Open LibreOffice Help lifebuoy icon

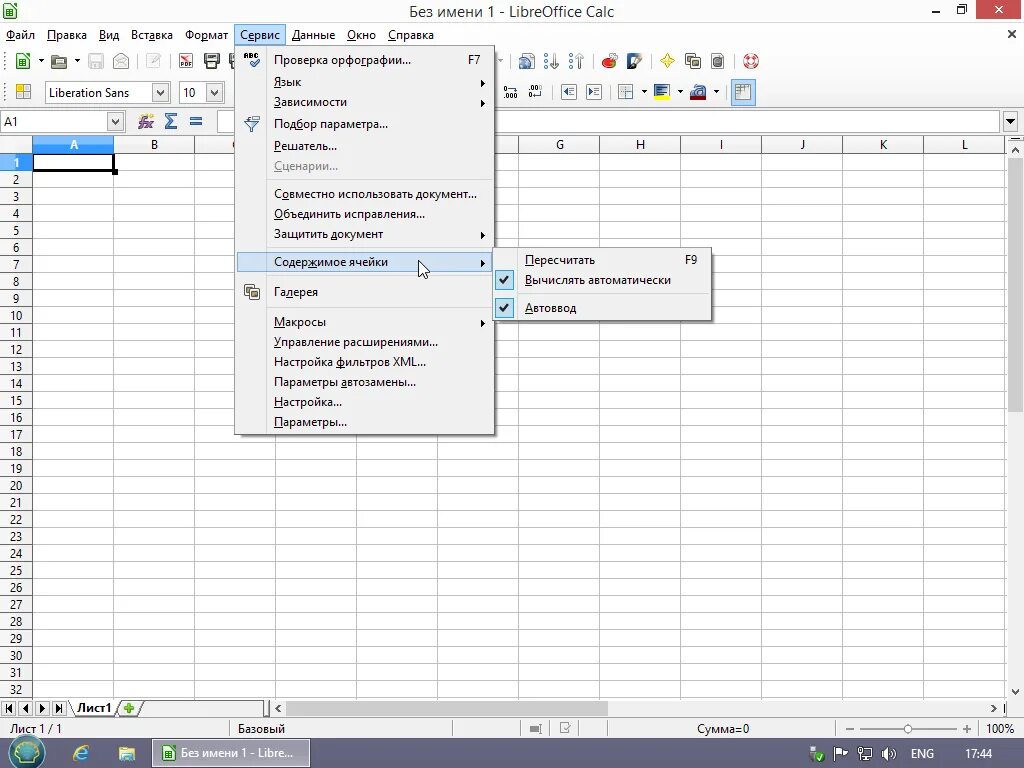[751, 61]
